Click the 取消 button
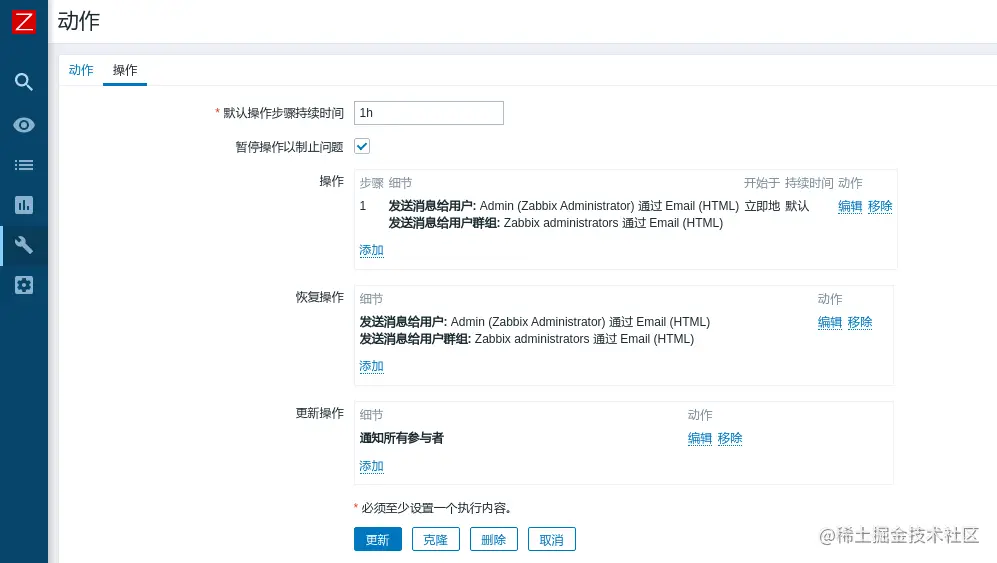This screenshot has height=563, width=997. [x=552, y=539]
